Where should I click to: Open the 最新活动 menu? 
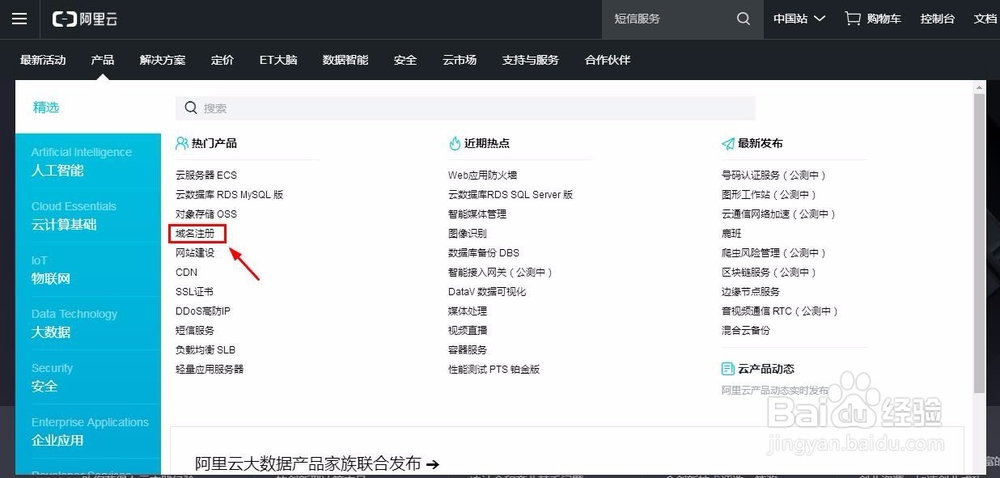[43, 60]
